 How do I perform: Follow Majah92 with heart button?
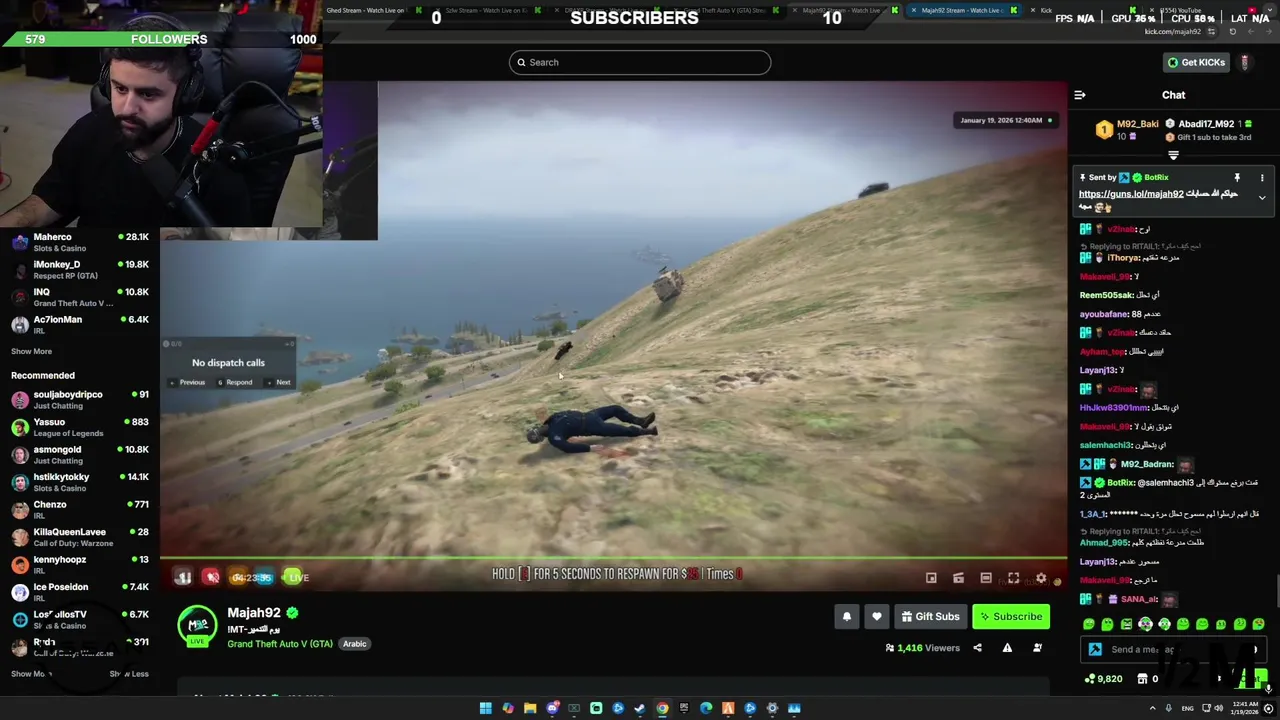click(877, 617)
